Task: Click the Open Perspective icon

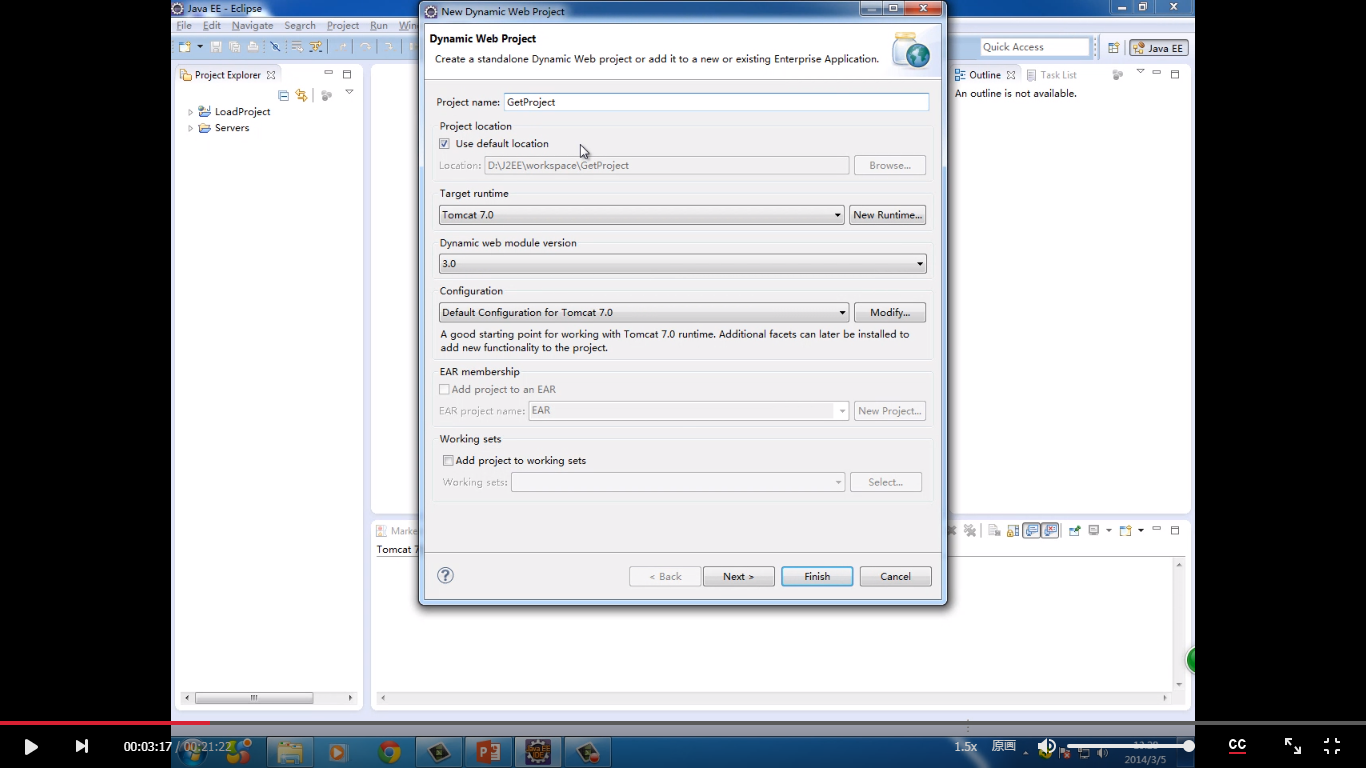Action: coord(1113,47)
